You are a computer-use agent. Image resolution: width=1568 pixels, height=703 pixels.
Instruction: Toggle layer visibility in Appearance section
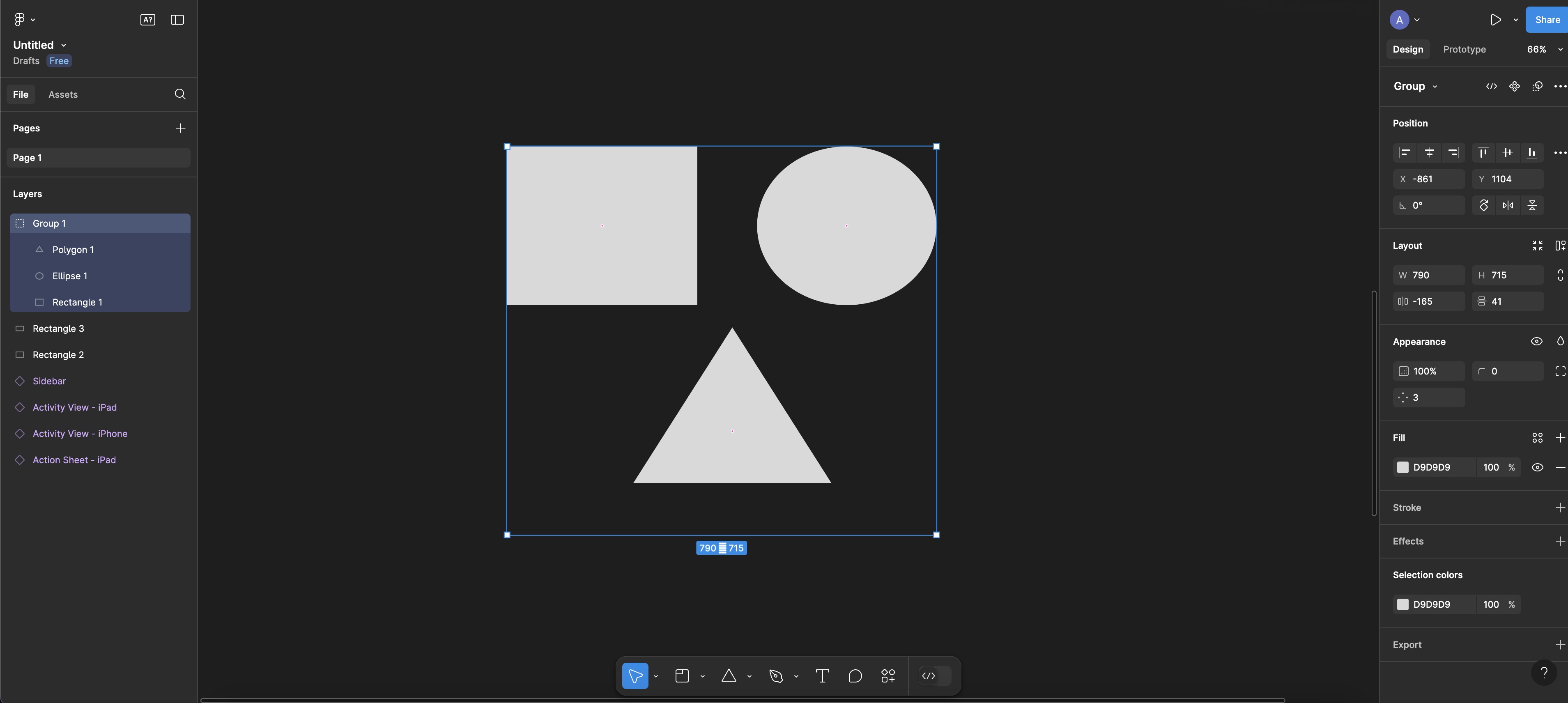tap(1536, 342)
